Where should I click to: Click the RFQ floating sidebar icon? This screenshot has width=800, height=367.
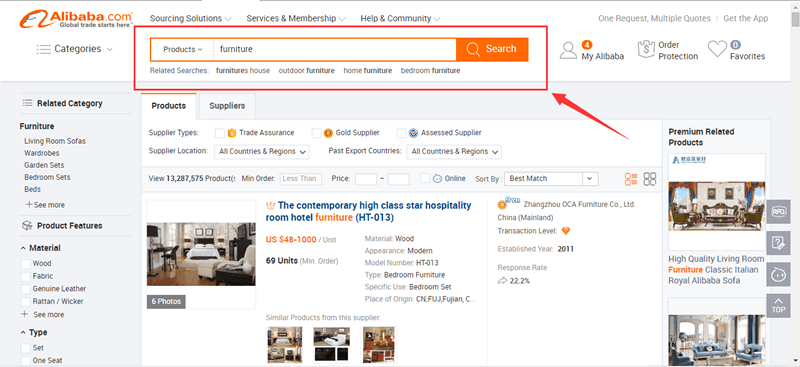(778, 211)
